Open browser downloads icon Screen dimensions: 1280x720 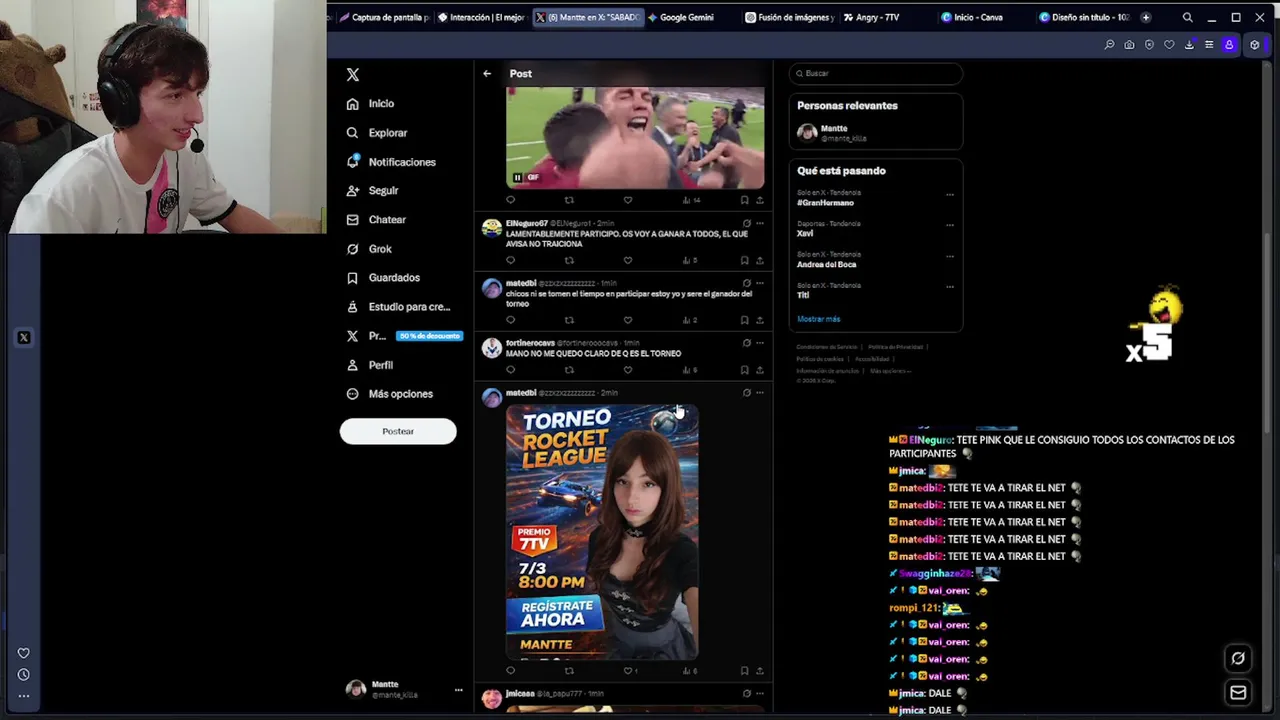pyautogui.click(x=1189, y=45)
